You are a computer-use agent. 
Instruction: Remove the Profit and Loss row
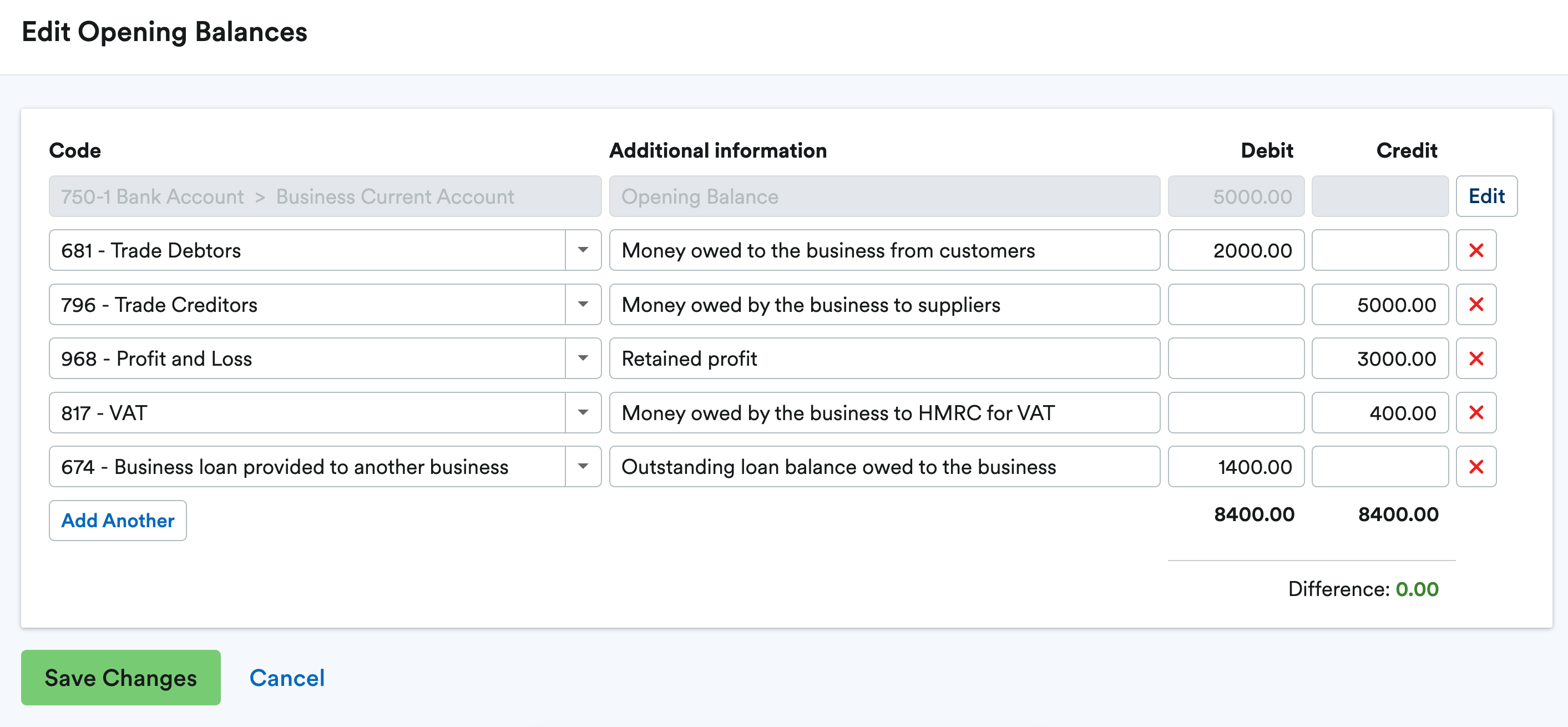point(1476,359)
